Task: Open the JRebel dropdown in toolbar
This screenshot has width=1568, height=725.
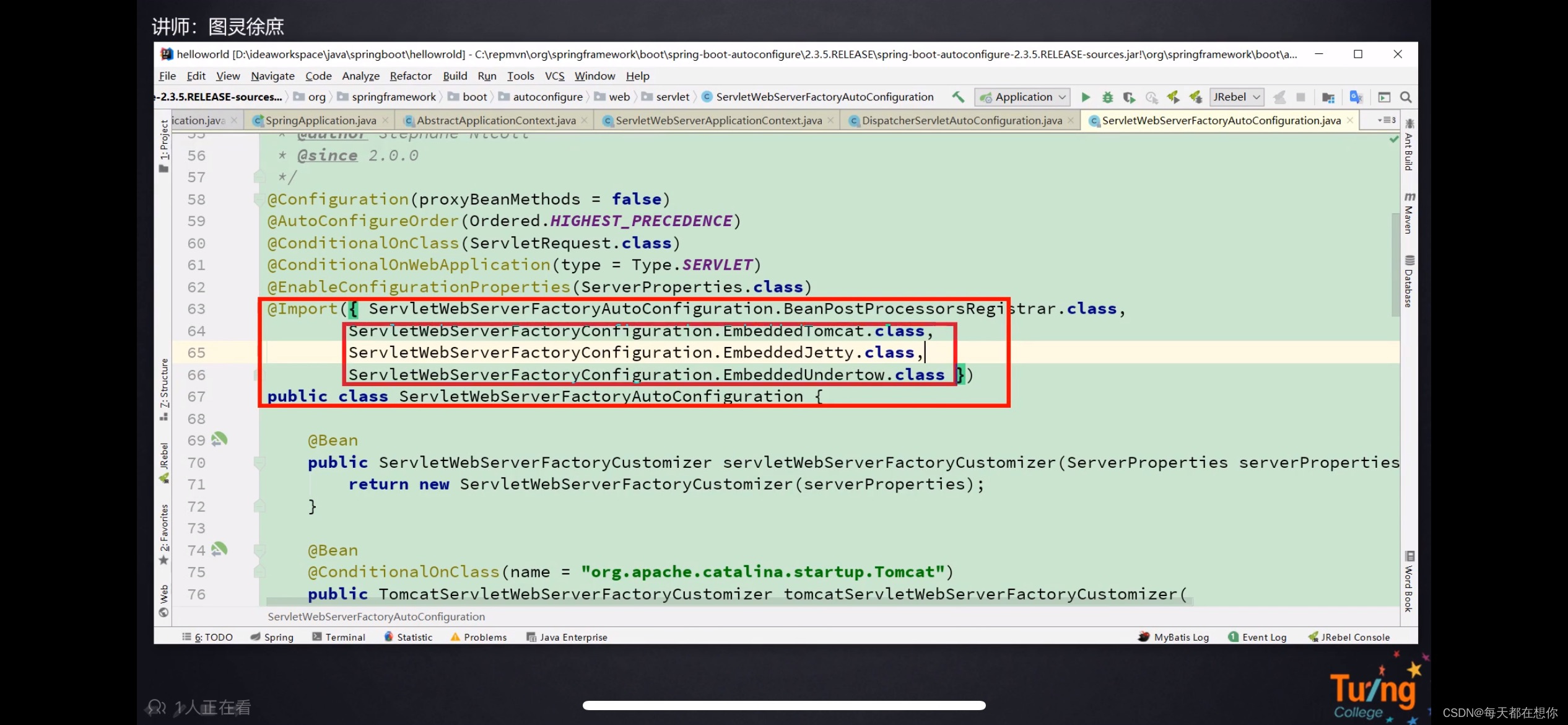Action: click(x=1237, y=97)
